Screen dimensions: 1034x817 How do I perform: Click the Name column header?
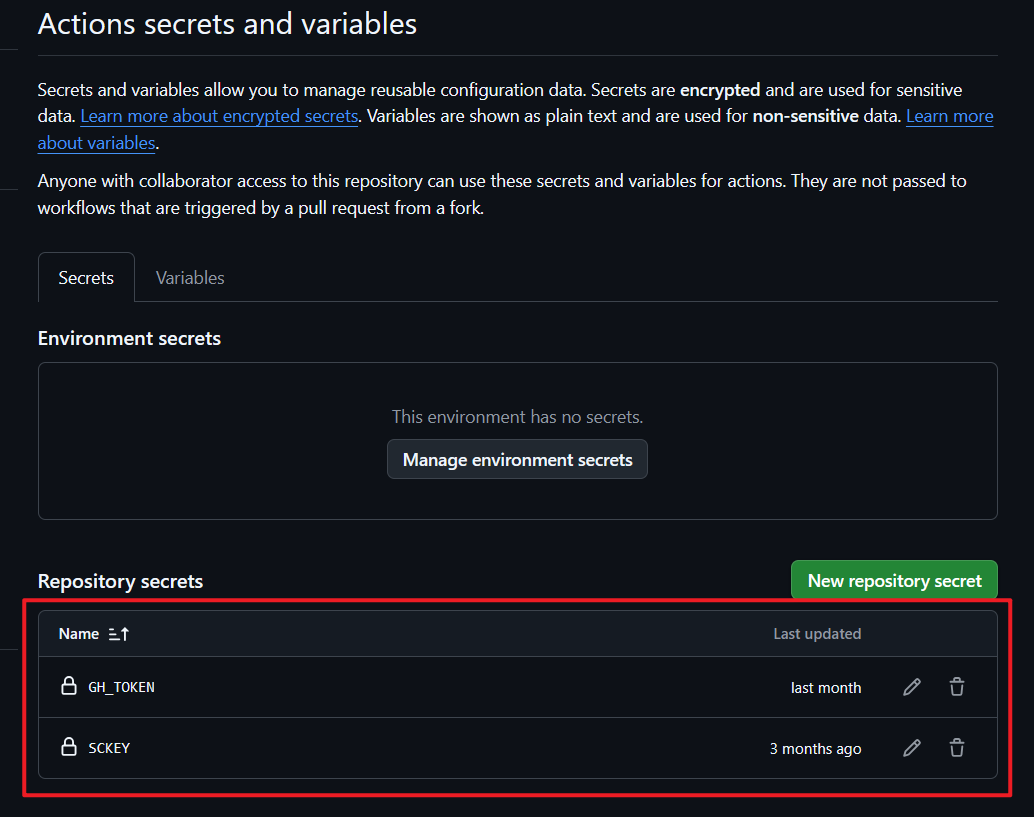[79, 634]
